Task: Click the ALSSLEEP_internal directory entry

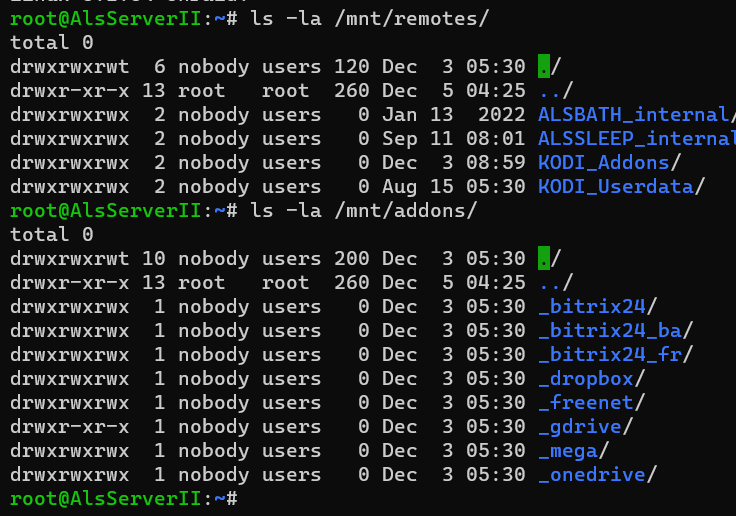Action: tap(637, 139)
